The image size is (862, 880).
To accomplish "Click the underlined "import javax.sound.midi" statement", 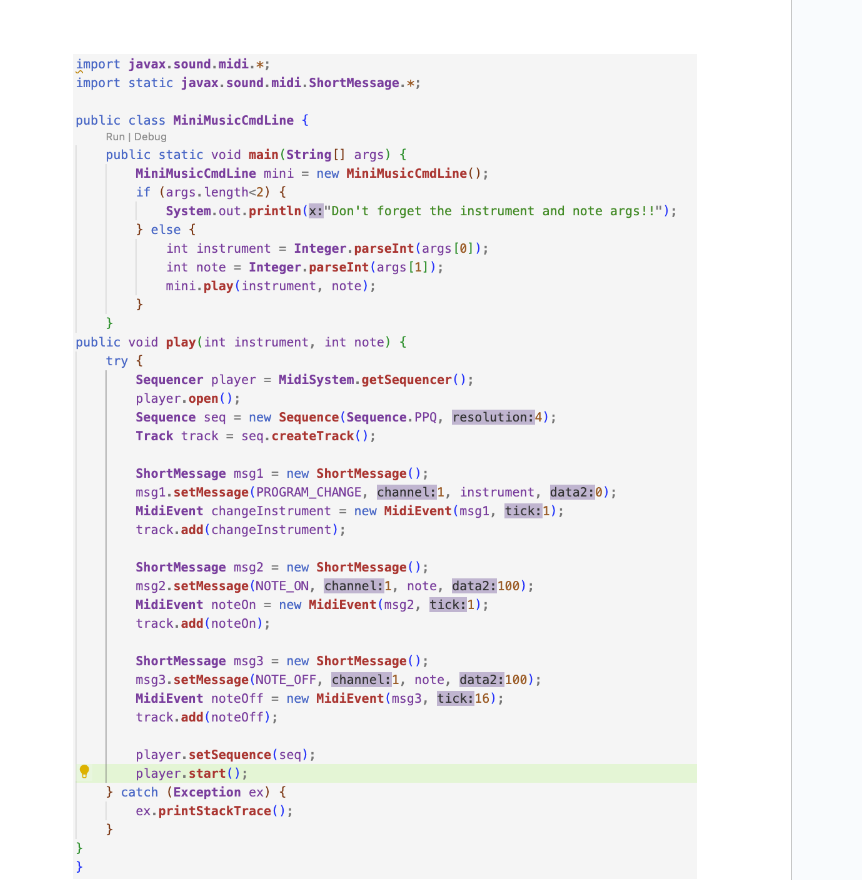I will click(160, 63).
